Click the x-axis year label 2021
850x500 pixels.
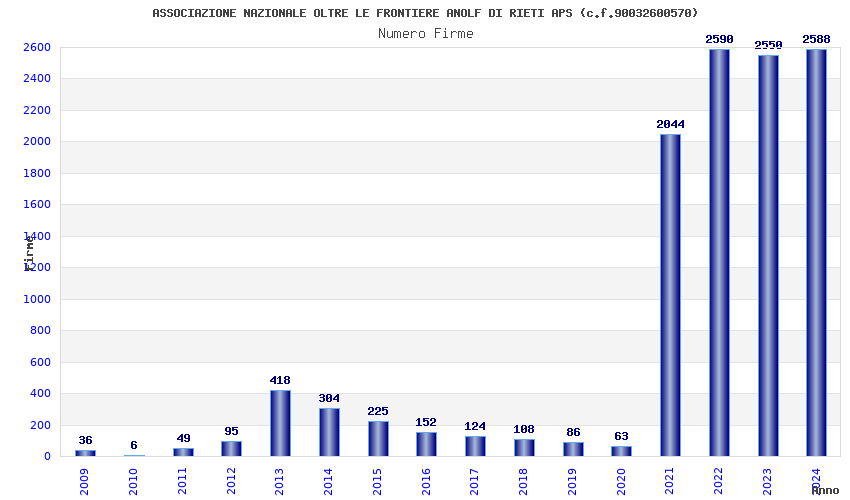669,482
